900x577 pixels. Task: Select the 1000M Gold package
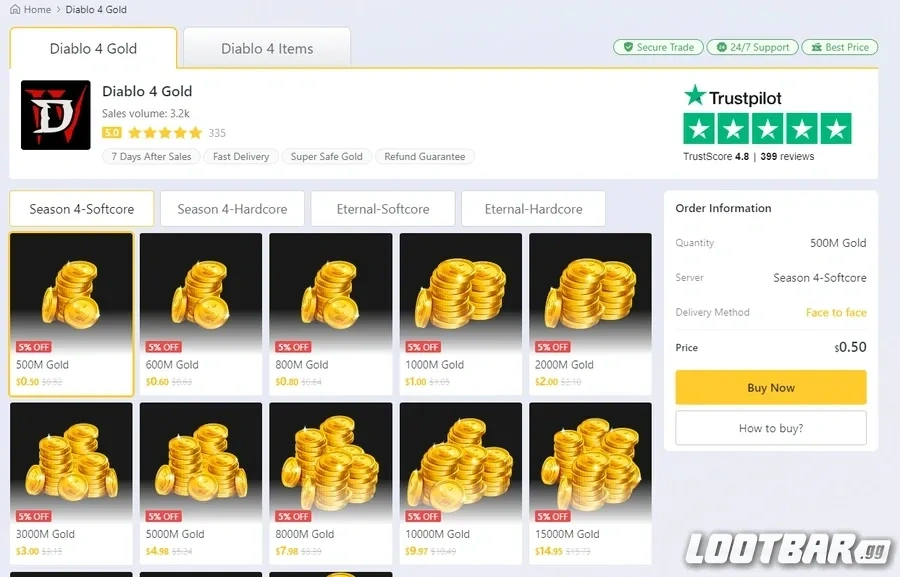tap(461, 314)
